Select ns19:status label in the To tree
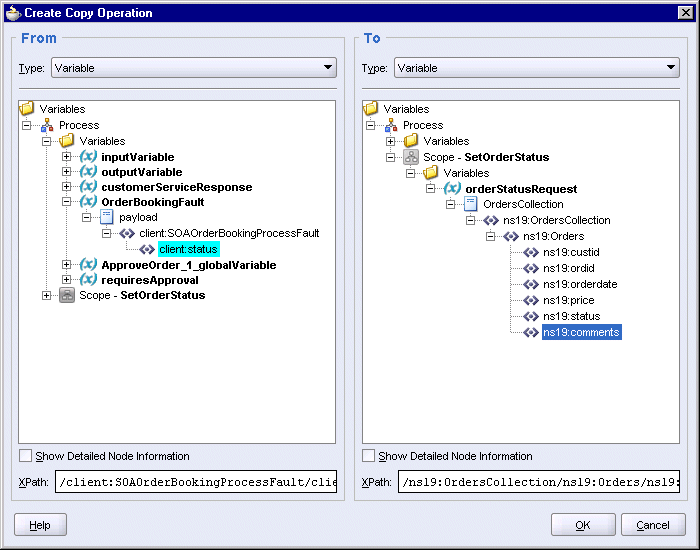The width and height of the screenshot is (700, 550). pyautogui.click(x=571, y=316)
